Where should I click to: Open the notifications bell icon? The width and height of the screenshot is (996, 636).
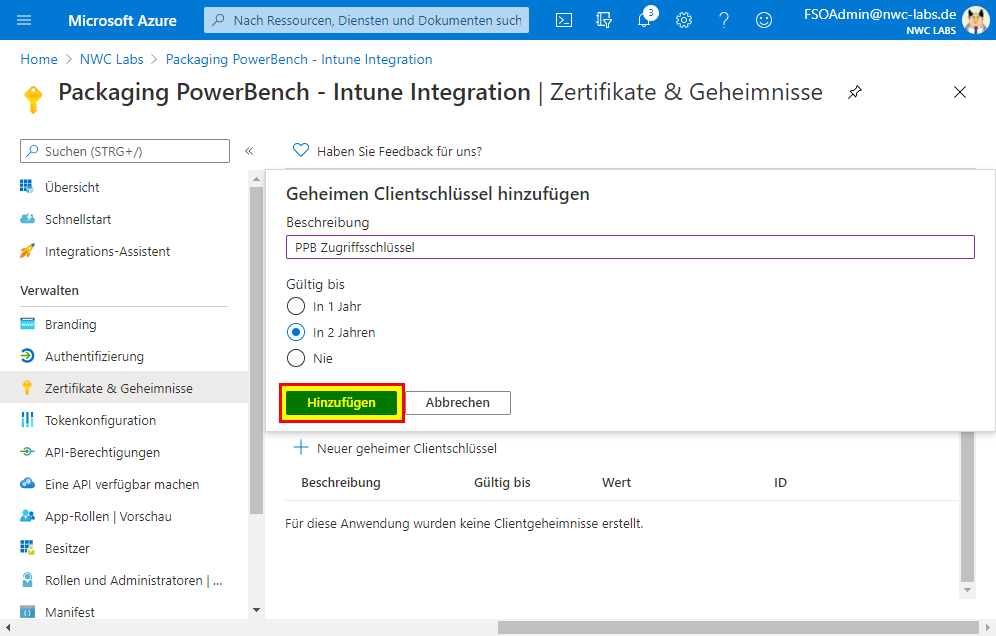coord(644,20)
